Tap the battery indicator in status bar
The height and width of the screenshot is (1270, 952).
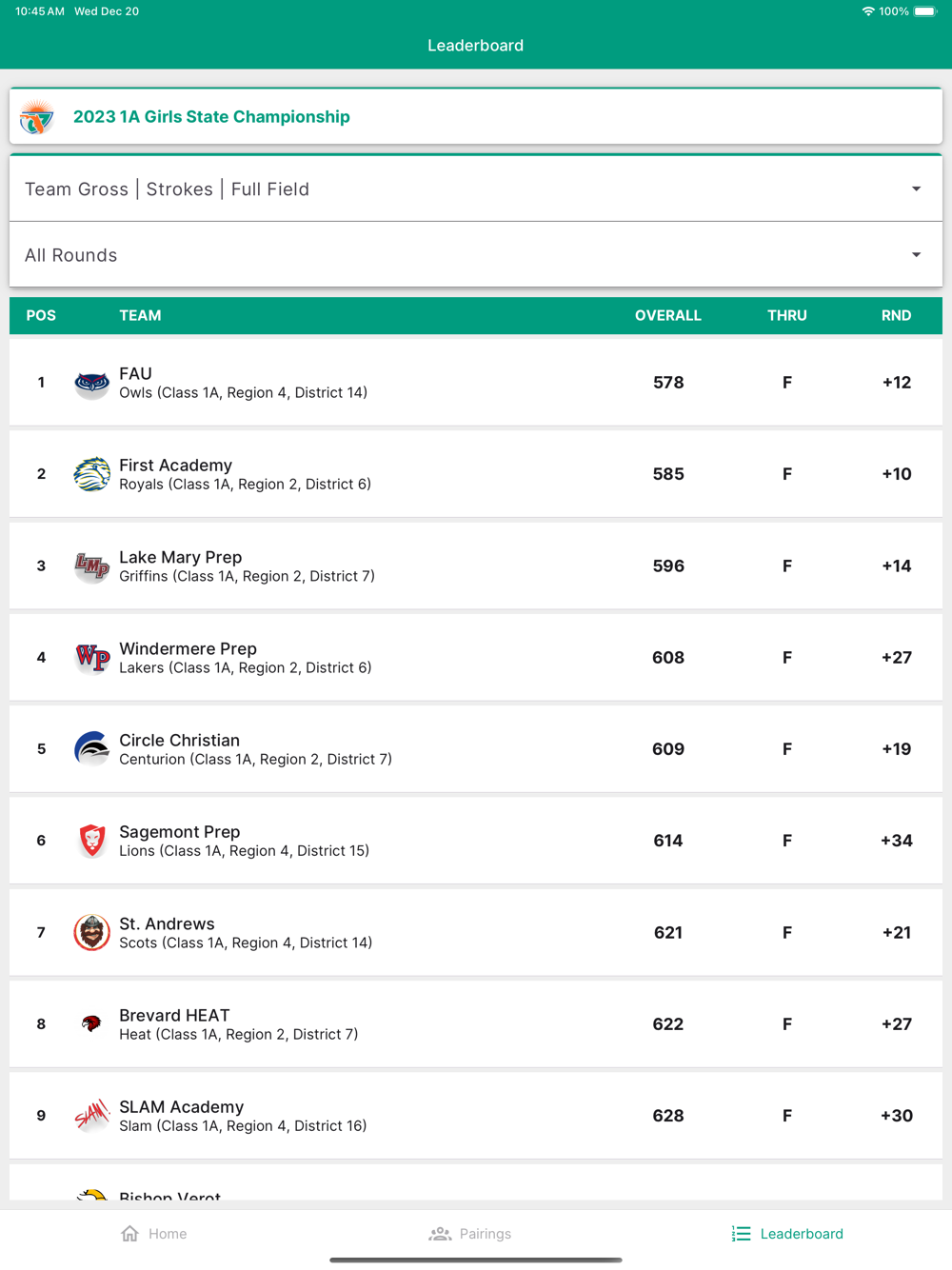coord(925,11)
